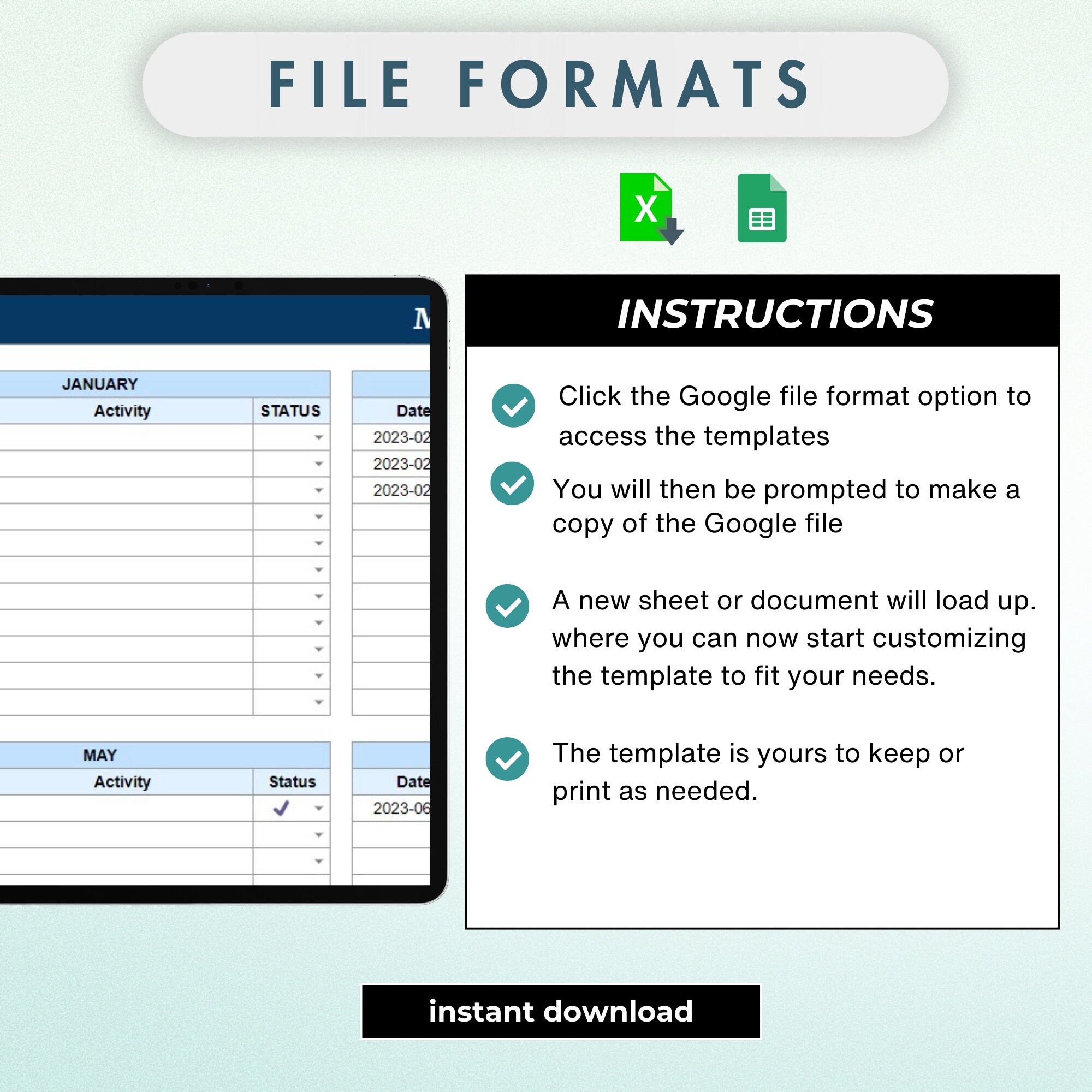Screen dimensions: 1092x1092
Task: Click the instant download button
Action: click(561, 1011)
